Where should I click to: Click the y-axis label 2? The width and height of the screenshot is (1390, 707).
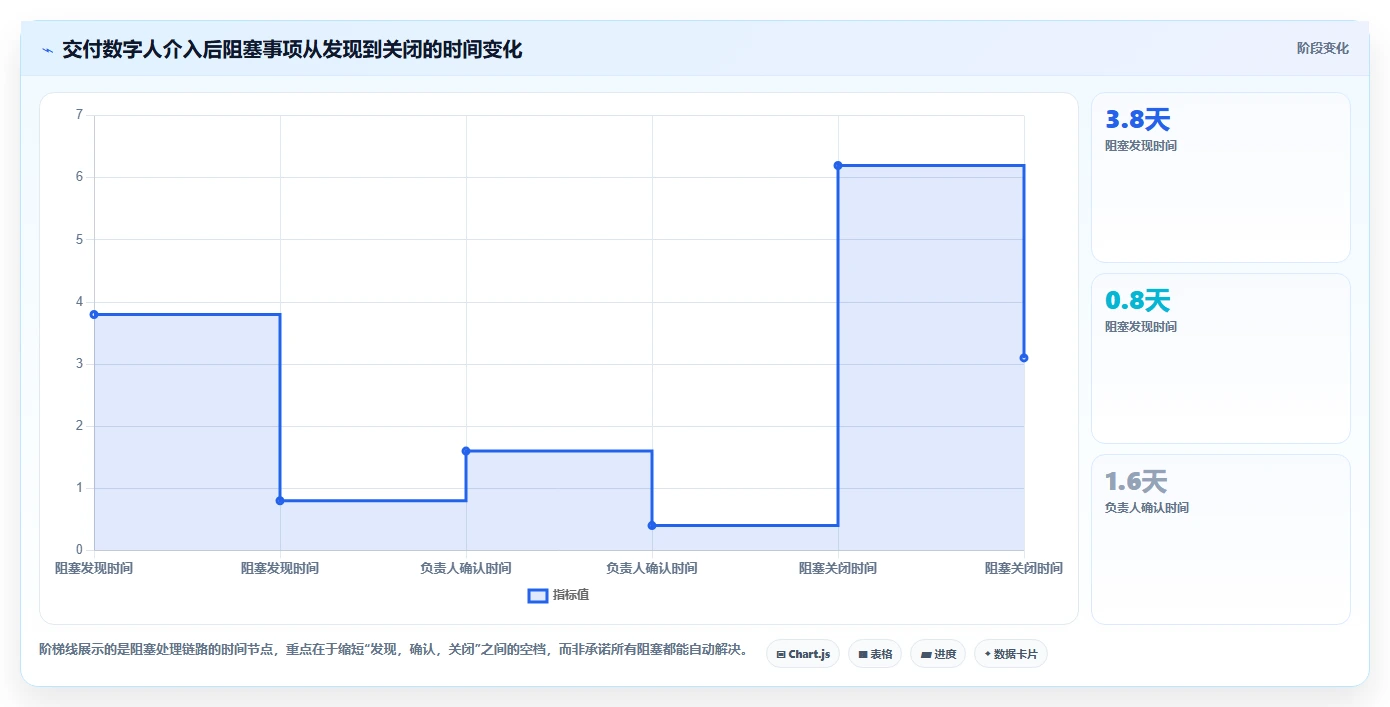coord(79,426)
